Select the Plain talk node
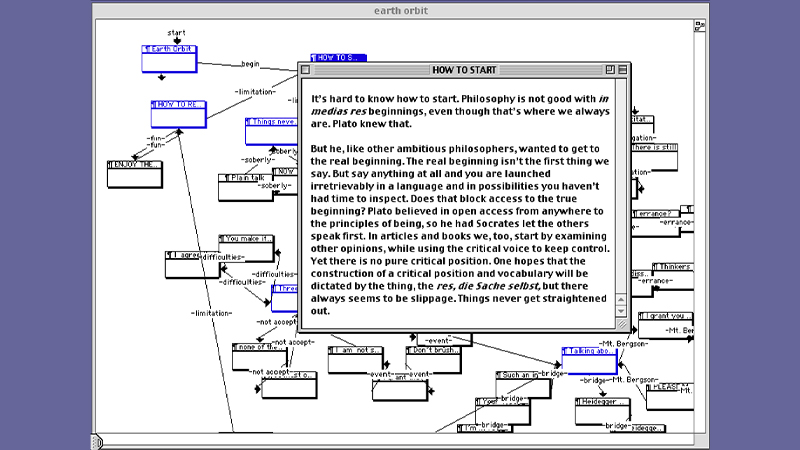Image resolution: width=800 pixels, height=450 pixels. [243, 187]
